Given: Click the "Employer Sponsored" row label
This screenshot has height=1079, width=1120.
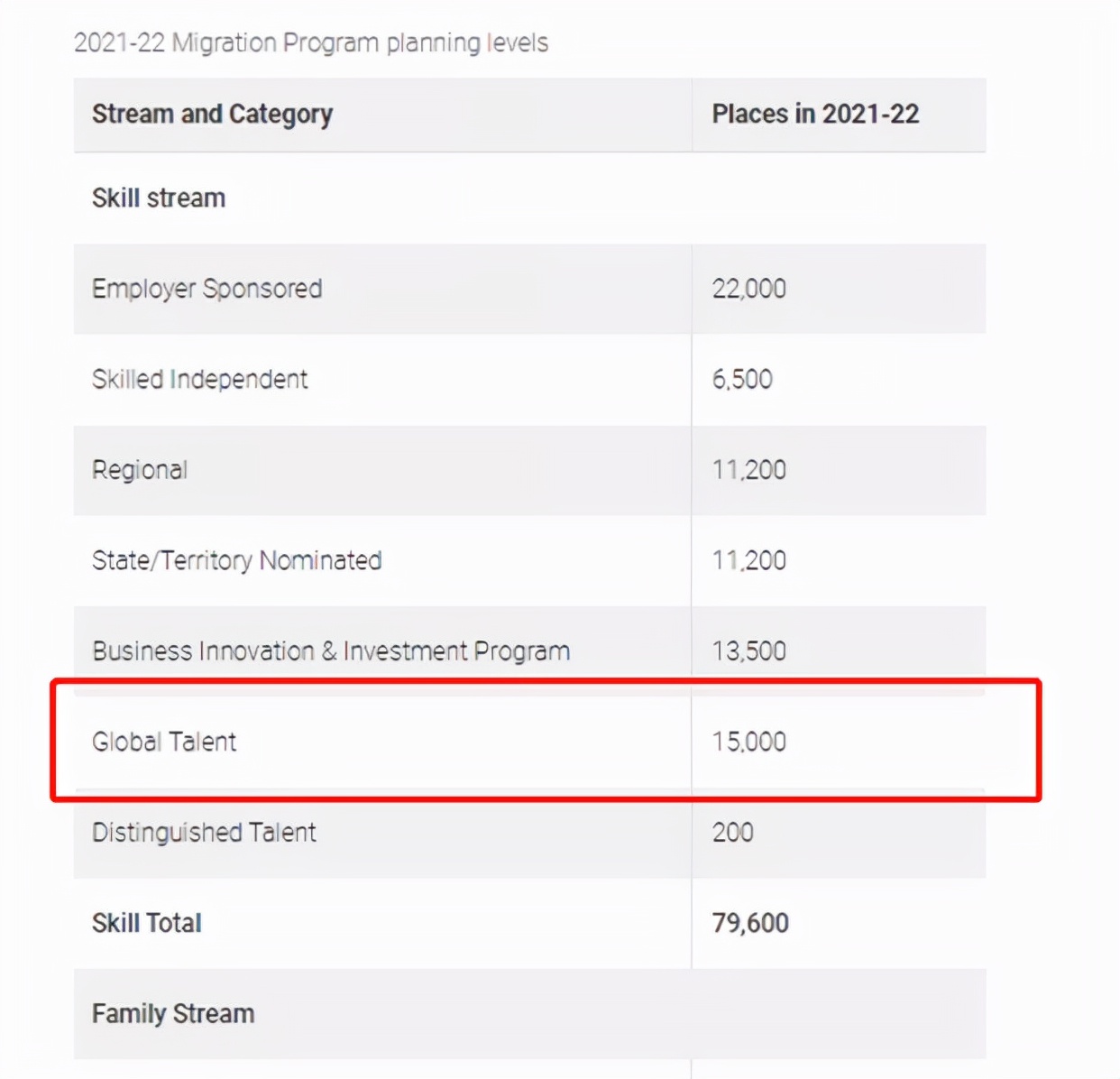Looking at the screenshot, I should coord(207,289).
